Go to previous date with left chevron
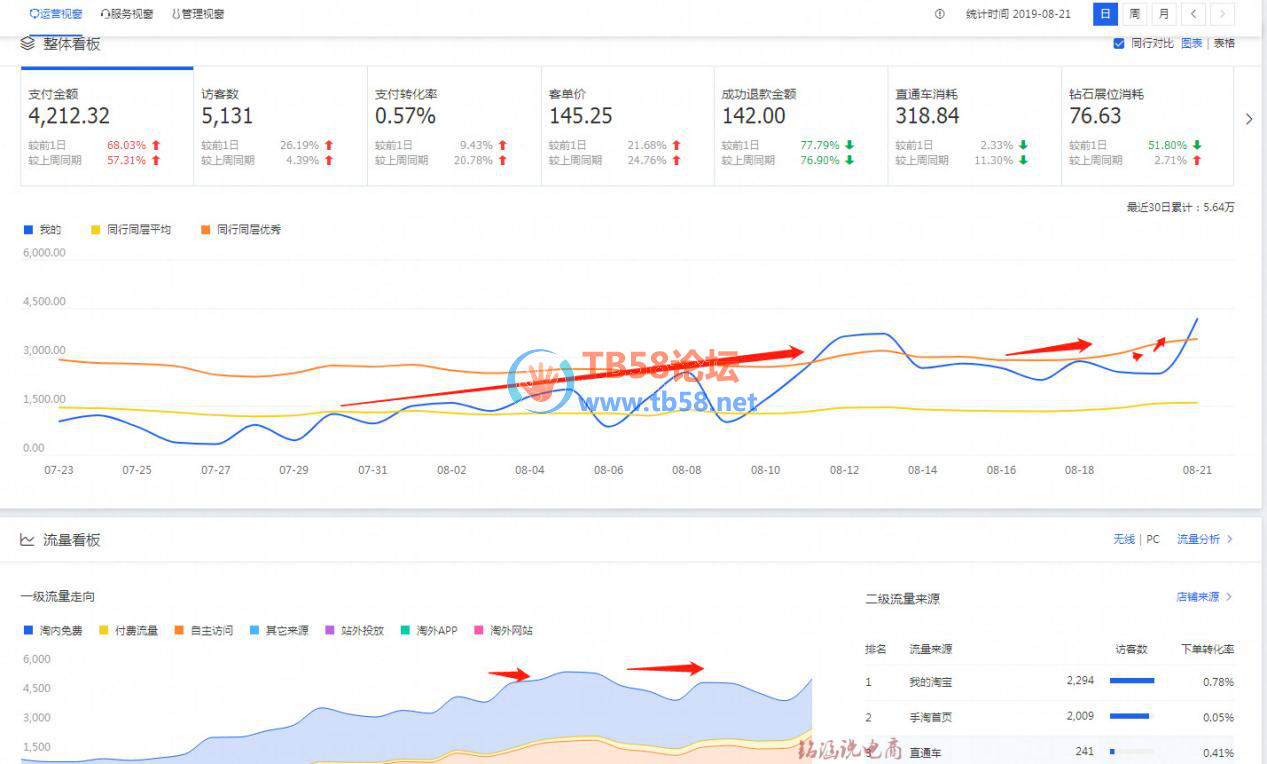This screenshot has height=764, width=1267. pos(1193,14)
